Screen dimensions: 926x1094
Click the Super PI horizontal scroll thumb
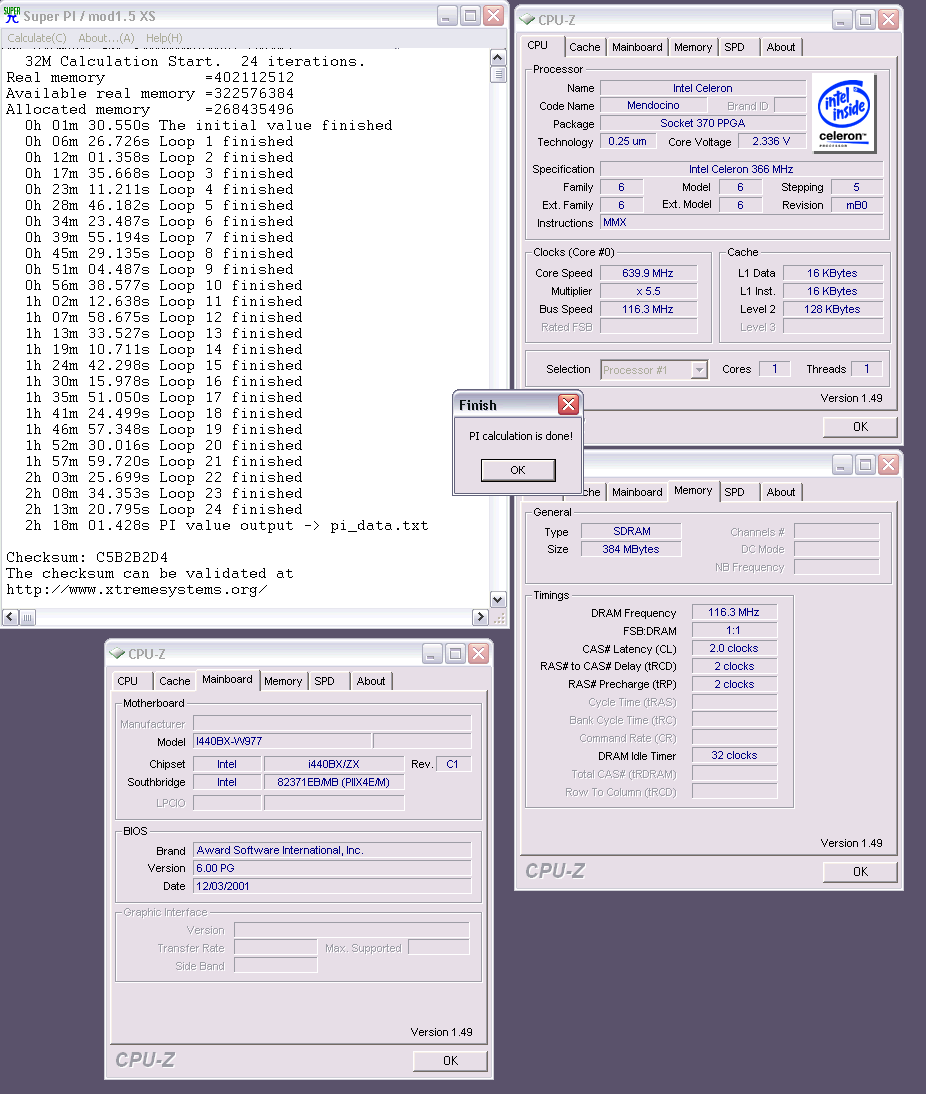[27, 617]
